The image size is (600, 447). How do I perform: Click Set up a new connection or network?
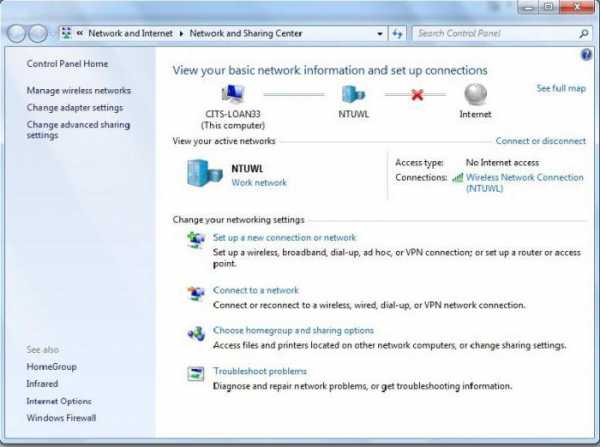(x=284, y=237)
